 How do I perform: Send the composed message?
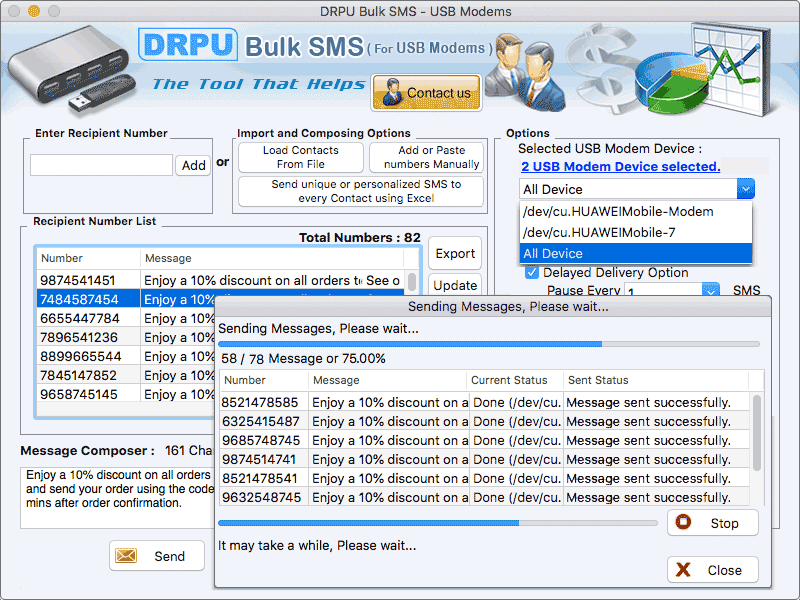click(157, 556)
